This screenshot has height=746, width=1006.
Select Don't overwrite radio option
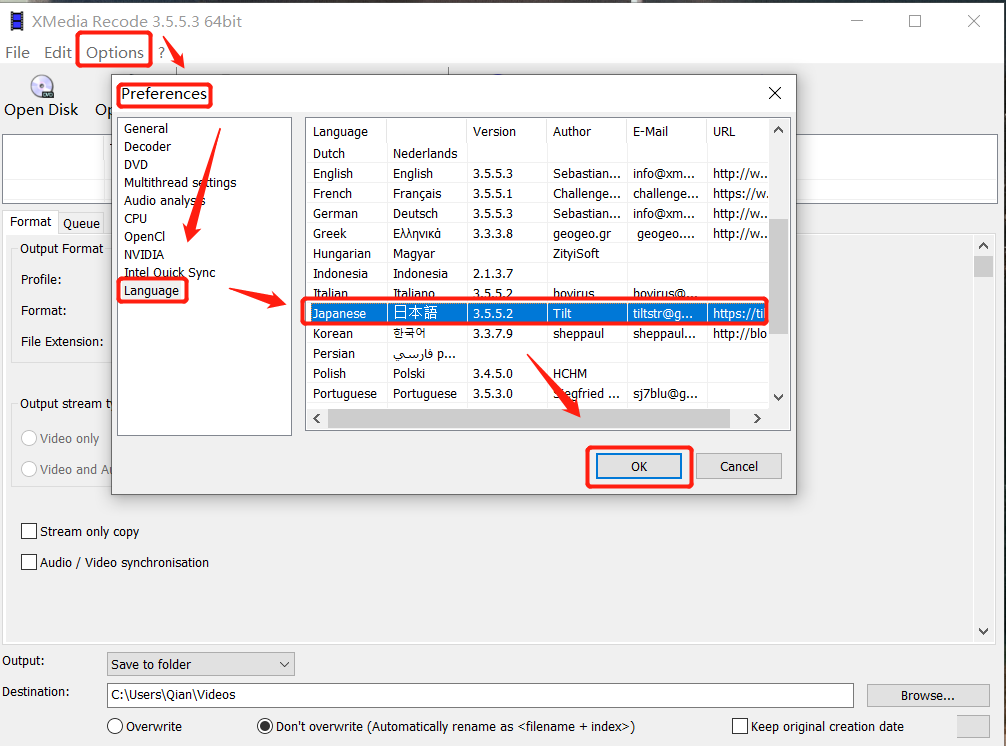tap(264, 726)
